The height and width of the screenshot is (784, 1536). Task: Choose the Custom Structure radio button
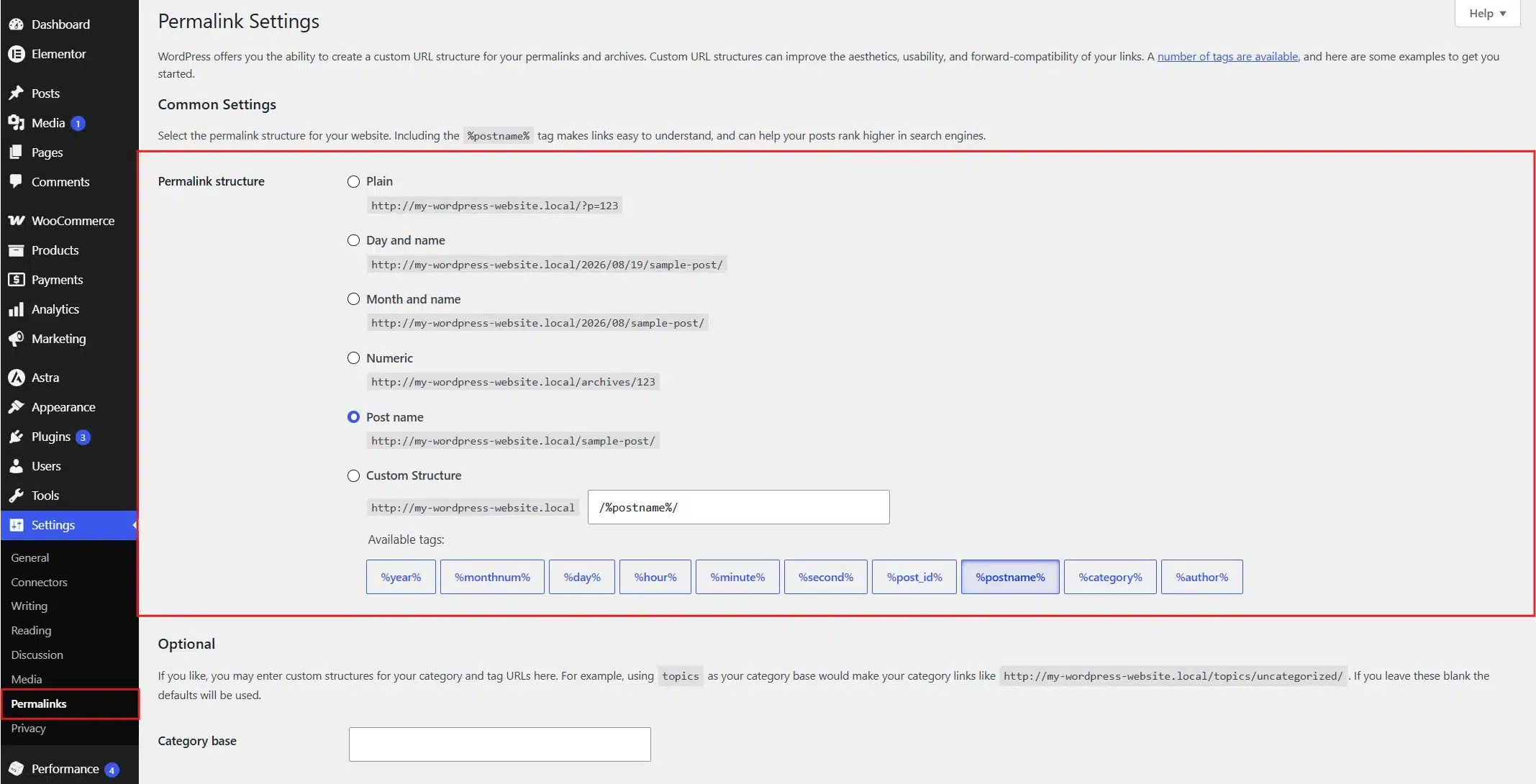pos(353,475)
